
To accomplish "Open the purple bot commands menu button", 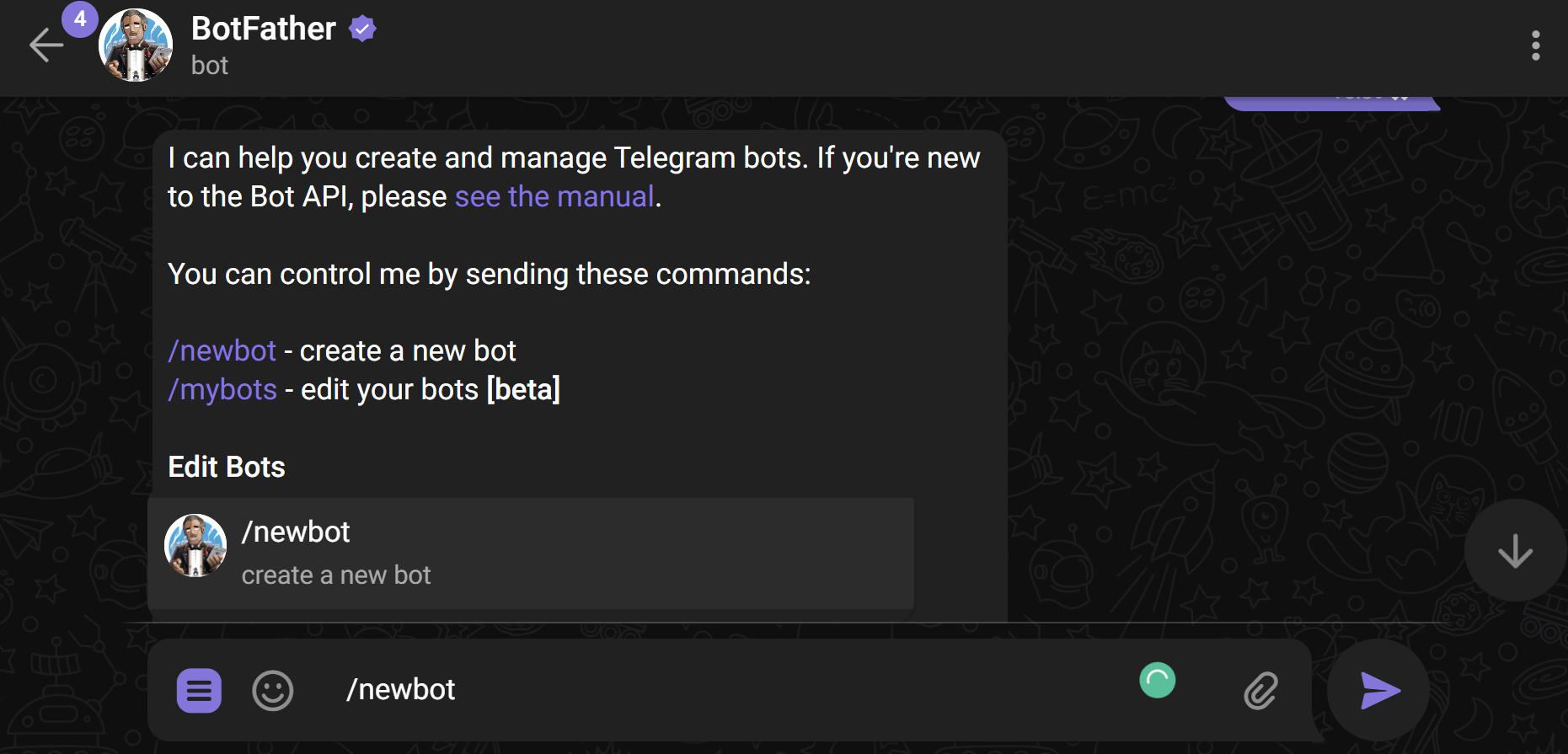I will (x=199, y=691).
